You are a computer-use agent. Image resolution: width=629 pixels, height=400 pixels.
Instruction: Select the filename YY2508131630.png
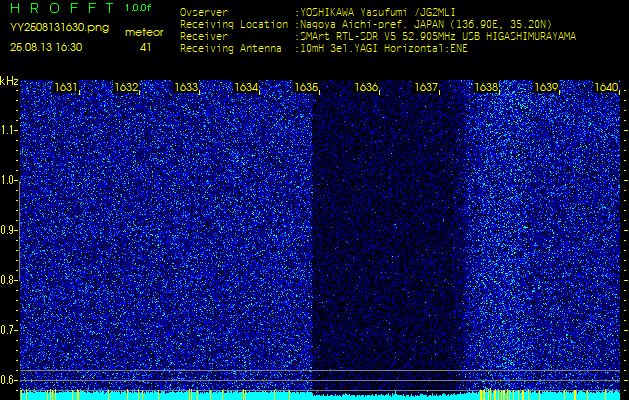tap(59, 28)
